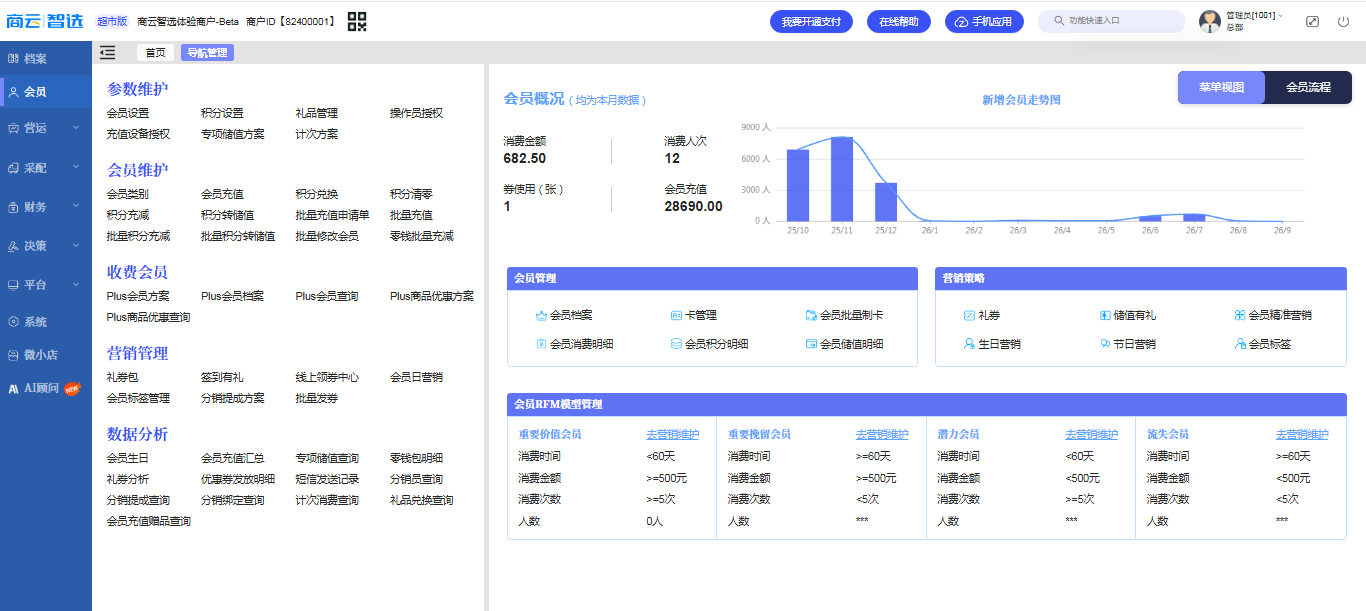This screenshot has height=611, width=1366.
Task: Follow 去营销维护 link for 重要价值会员
Action: coord(672,435)
